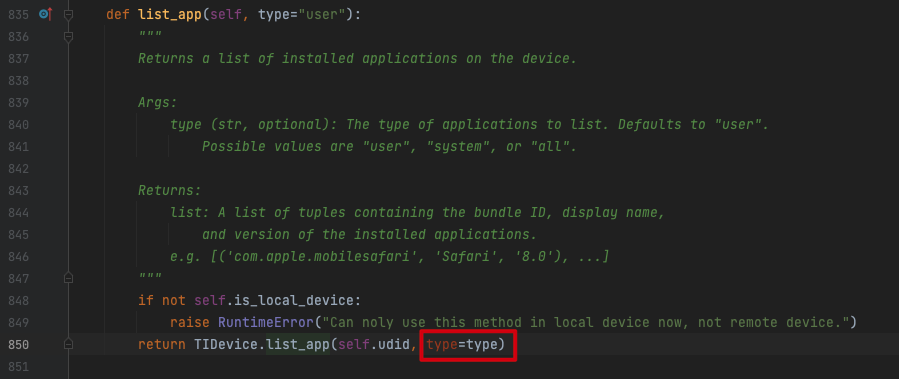Click the overriding method gutter icon on line 835
Viewport: 899px width, 379px height.
pyautogui.click(x=45, y=14)
